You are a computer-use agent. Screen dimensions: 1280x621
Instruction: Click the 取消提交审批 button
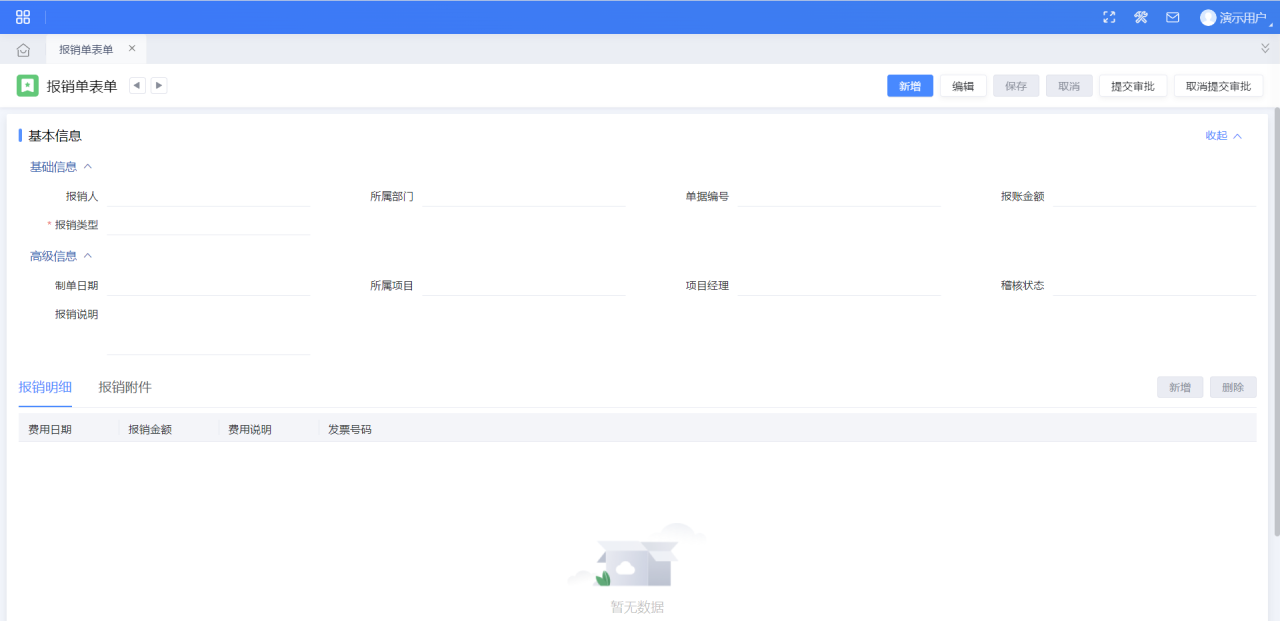1218,86
